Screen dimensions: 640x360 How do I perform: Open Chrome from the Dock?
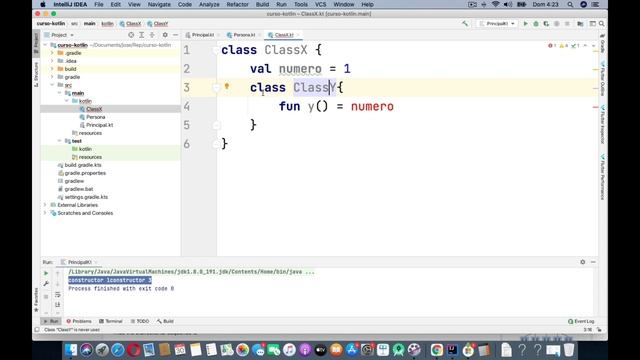click(x=437, y=350)
